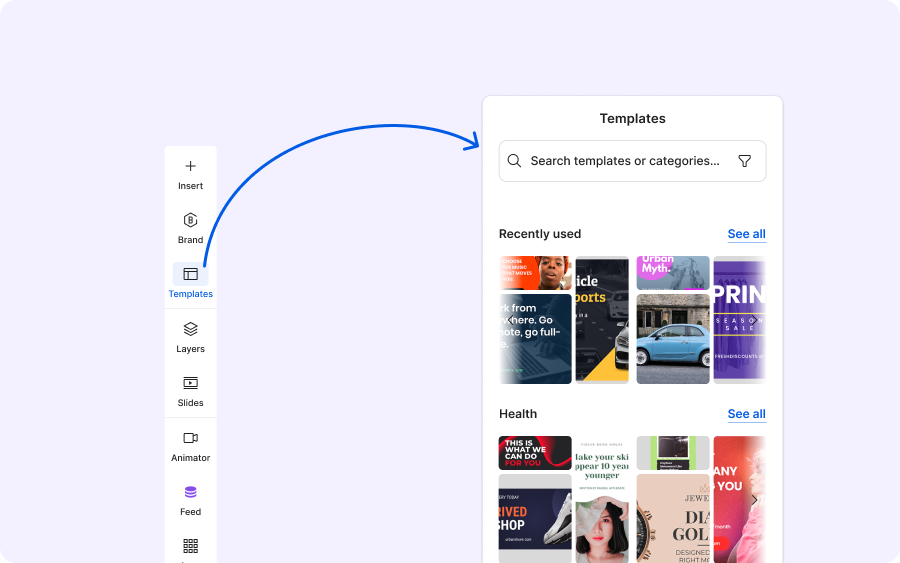Viewport: 900px width, 563px height.
Task: Select the Urban Myth template thumbnail
Action: (673, 273)
